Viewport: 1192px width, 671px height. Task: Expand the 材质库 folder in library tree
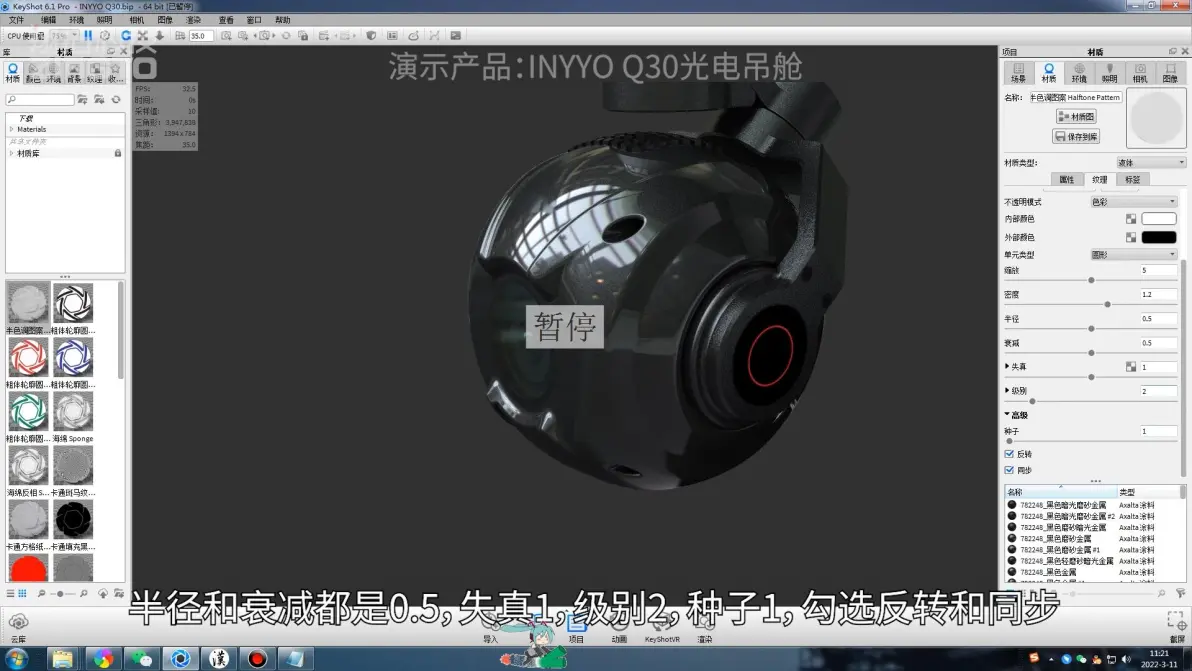(x=11, y=154)
